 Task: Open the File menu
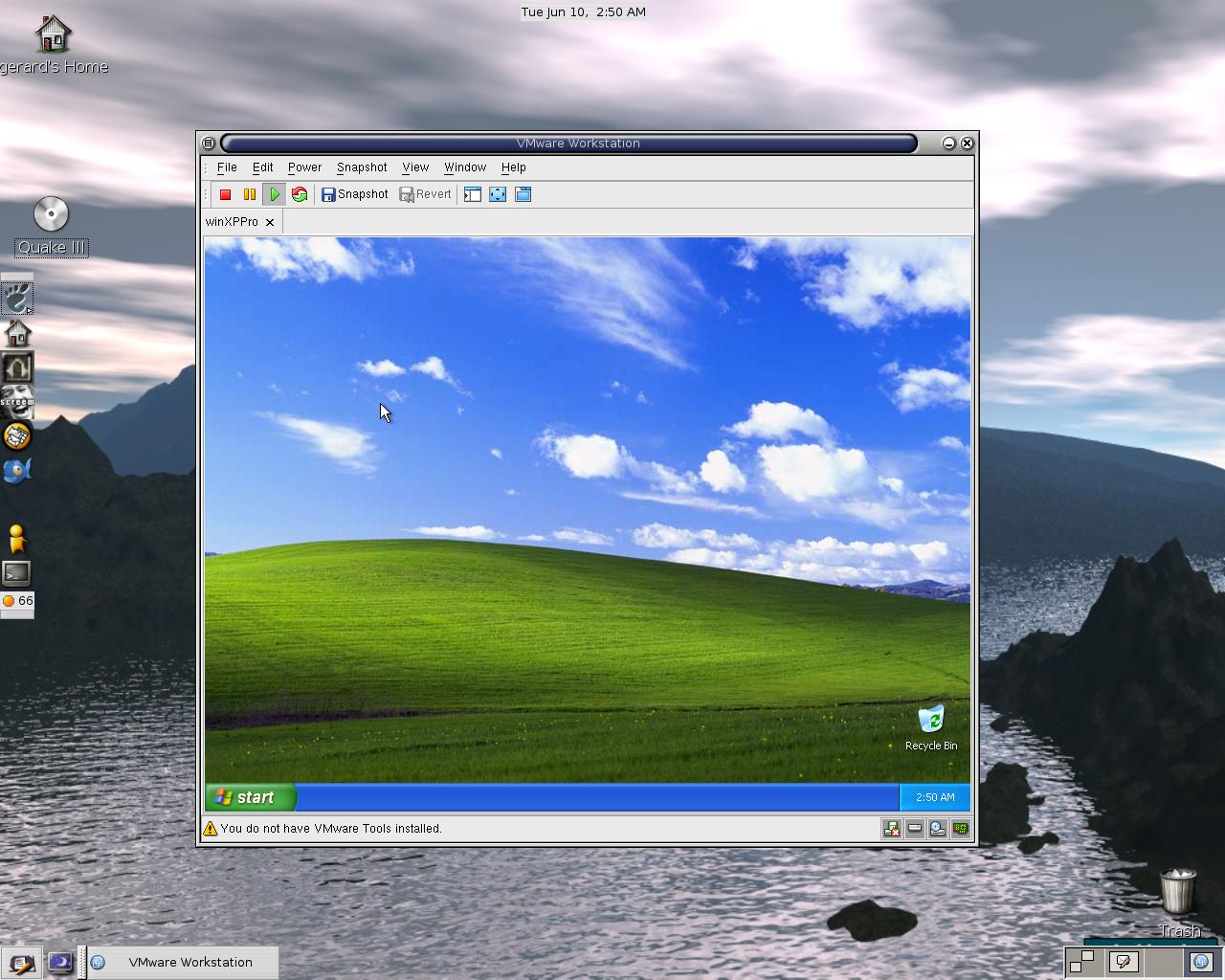coord(227,167)
